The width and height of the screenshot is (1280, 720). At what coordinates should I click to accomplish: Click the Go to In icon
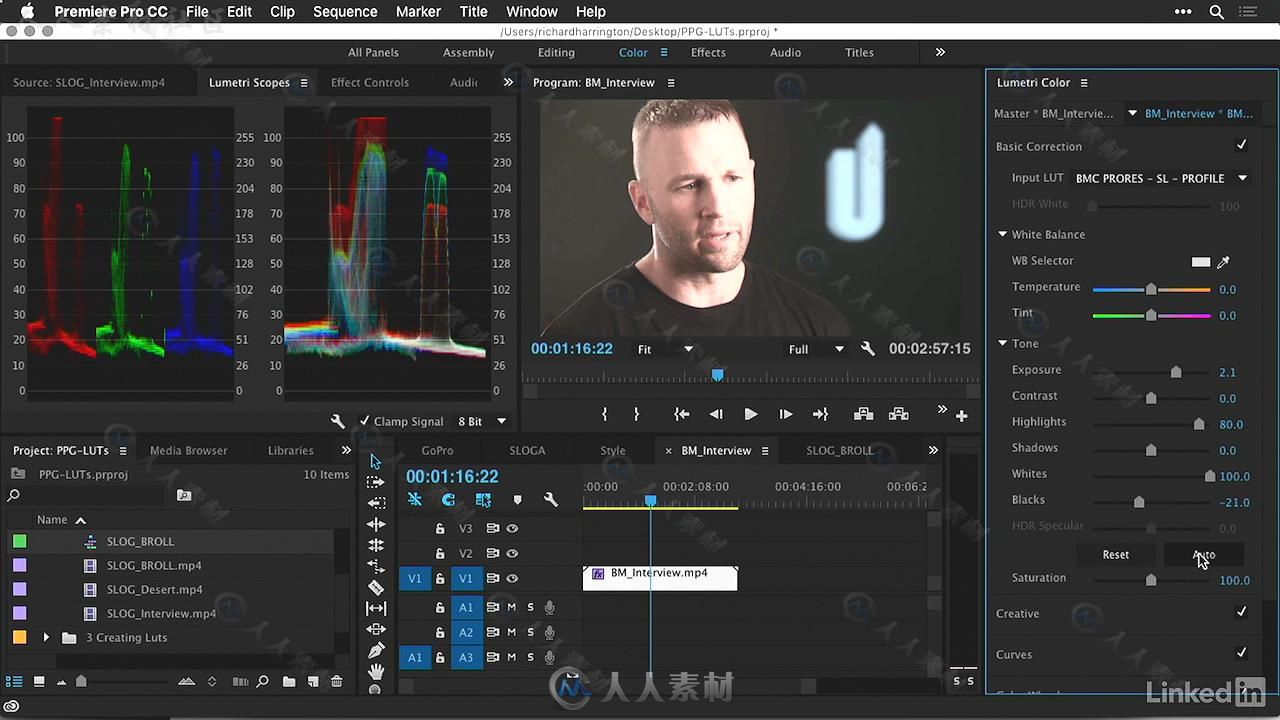[681, 414]
